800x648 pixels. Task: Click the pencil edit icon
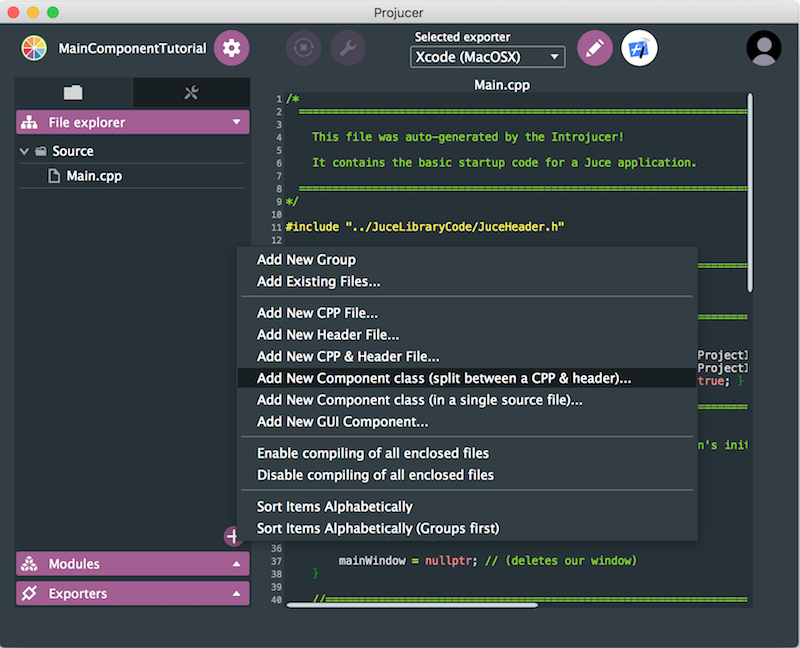(594, 48)
